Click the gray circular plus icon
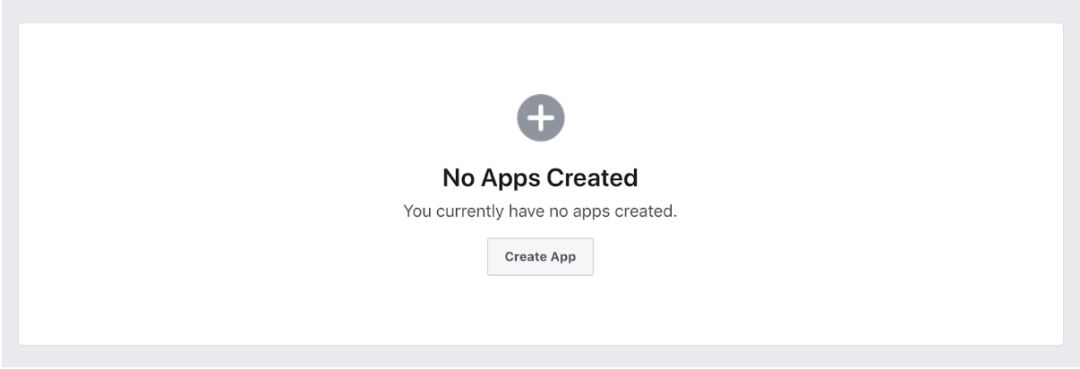Image resolution: width=1080 pixels, height=369 pixels. pos(541,118)
